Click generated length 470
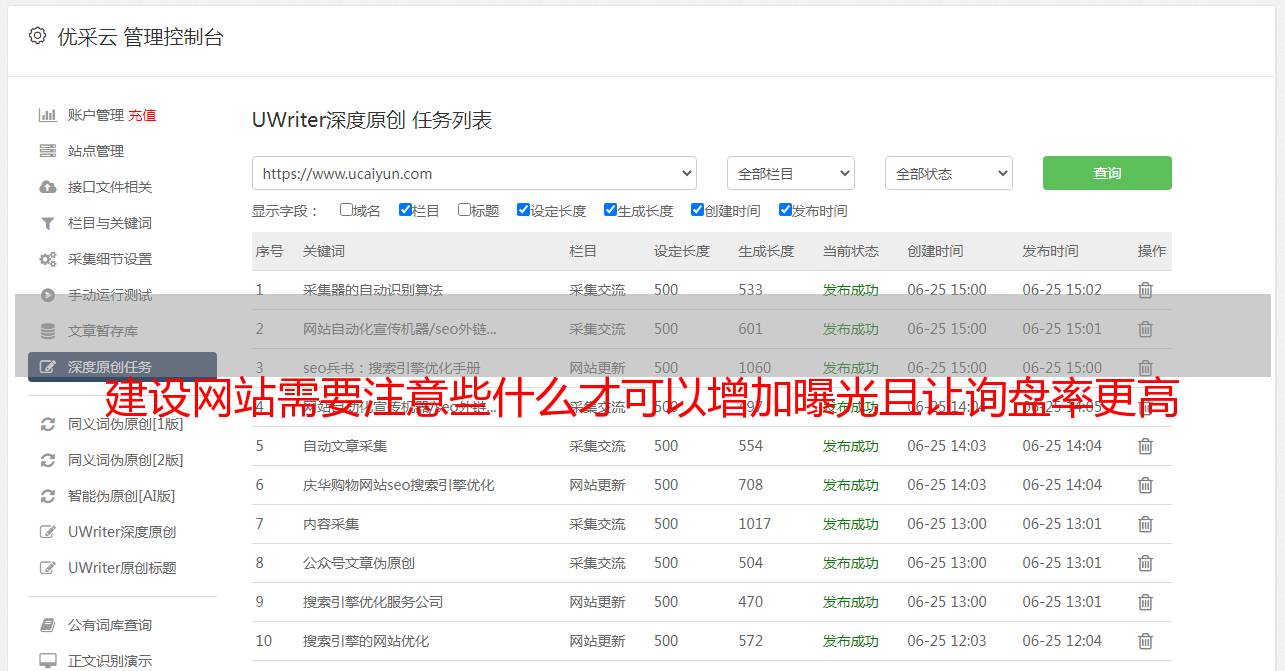This screenshot has width=1285, height=671. pos(751,602)
